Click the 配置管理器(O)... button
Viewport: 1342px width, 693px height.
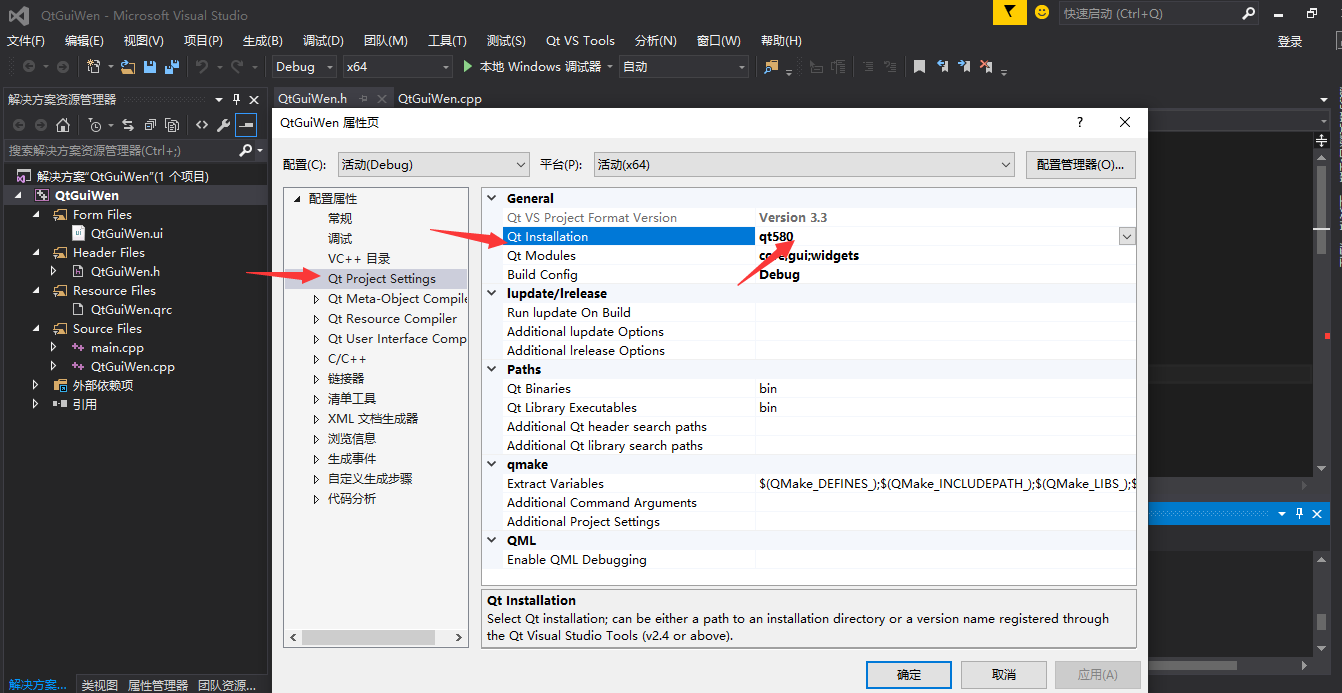(1080, 165)
